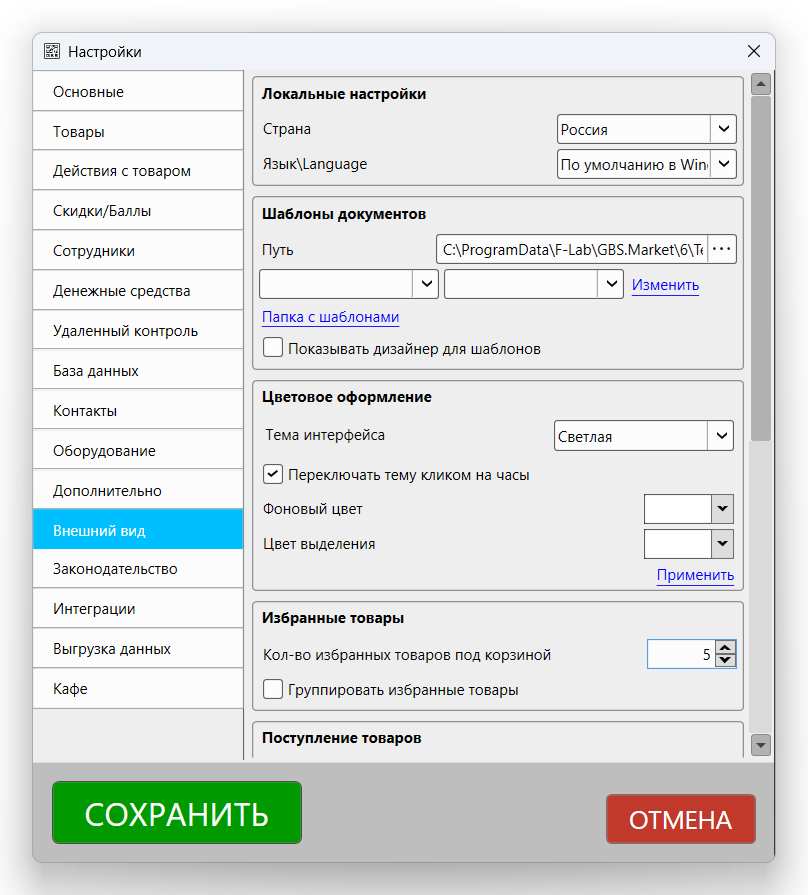
Task: Open the template path browse button (…)
Action: (x=722, y=249)
